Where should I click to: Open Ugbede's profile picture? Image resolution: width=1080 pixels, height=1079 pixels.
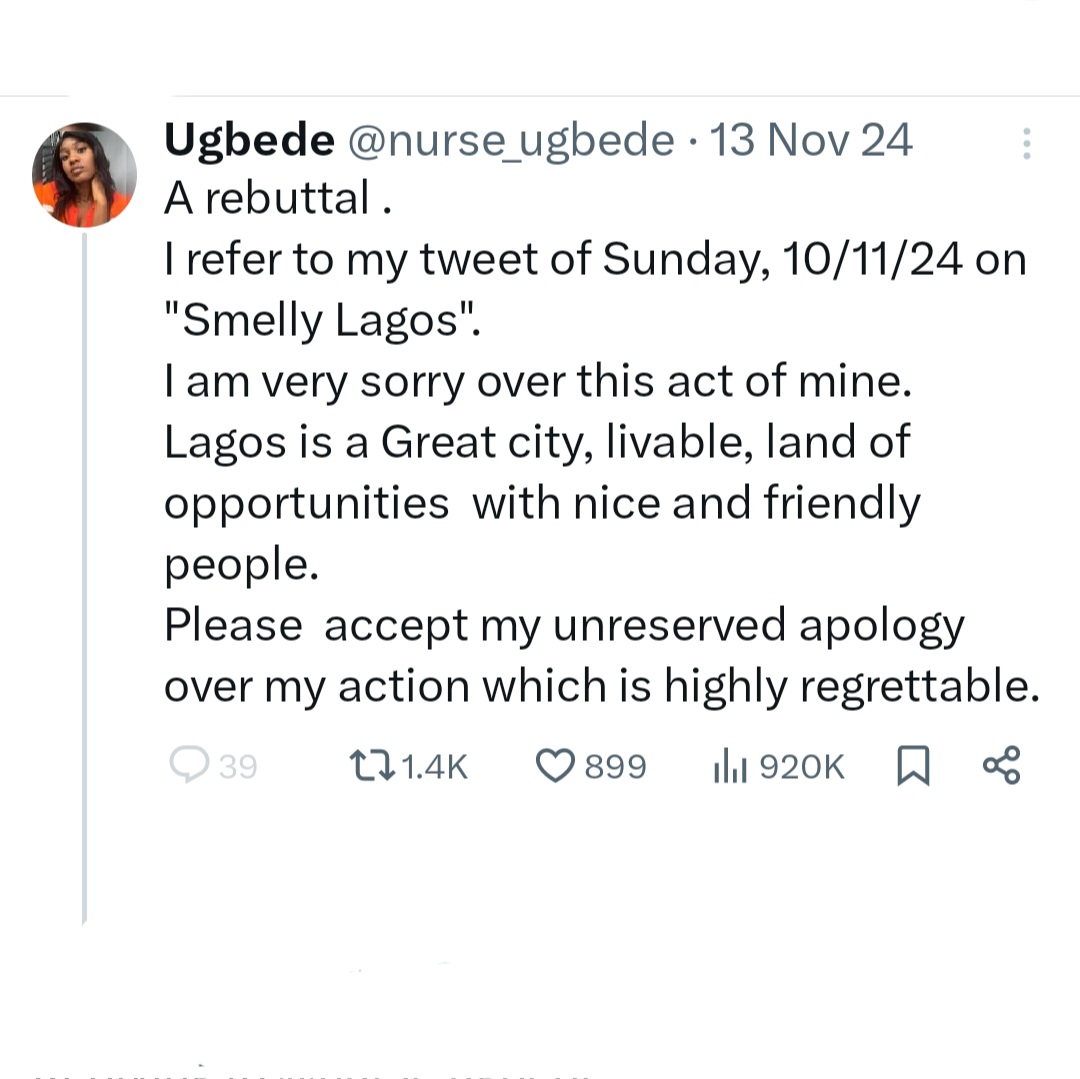(84, 174)
